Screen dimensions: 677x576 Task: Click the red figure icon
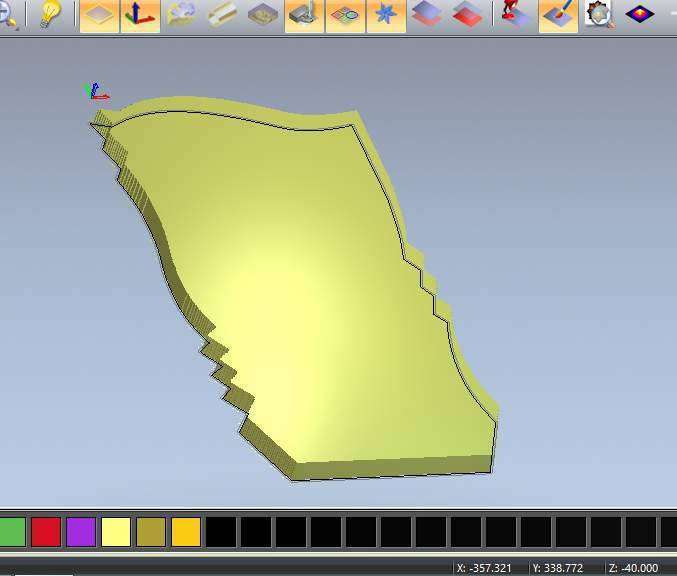pos(515,15)
